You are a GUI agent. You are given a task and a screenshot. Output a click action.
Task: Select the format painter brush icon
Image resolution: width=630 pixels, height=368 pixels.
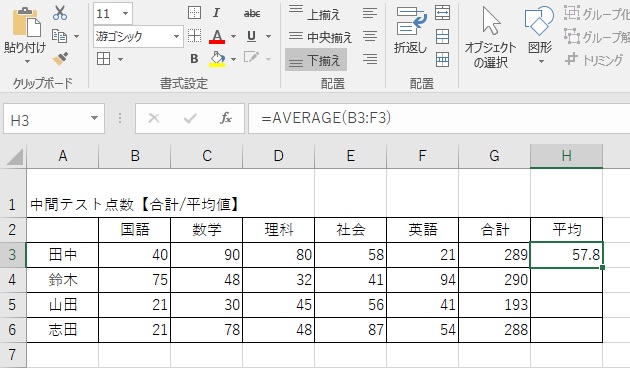click(x=60, y=59)
